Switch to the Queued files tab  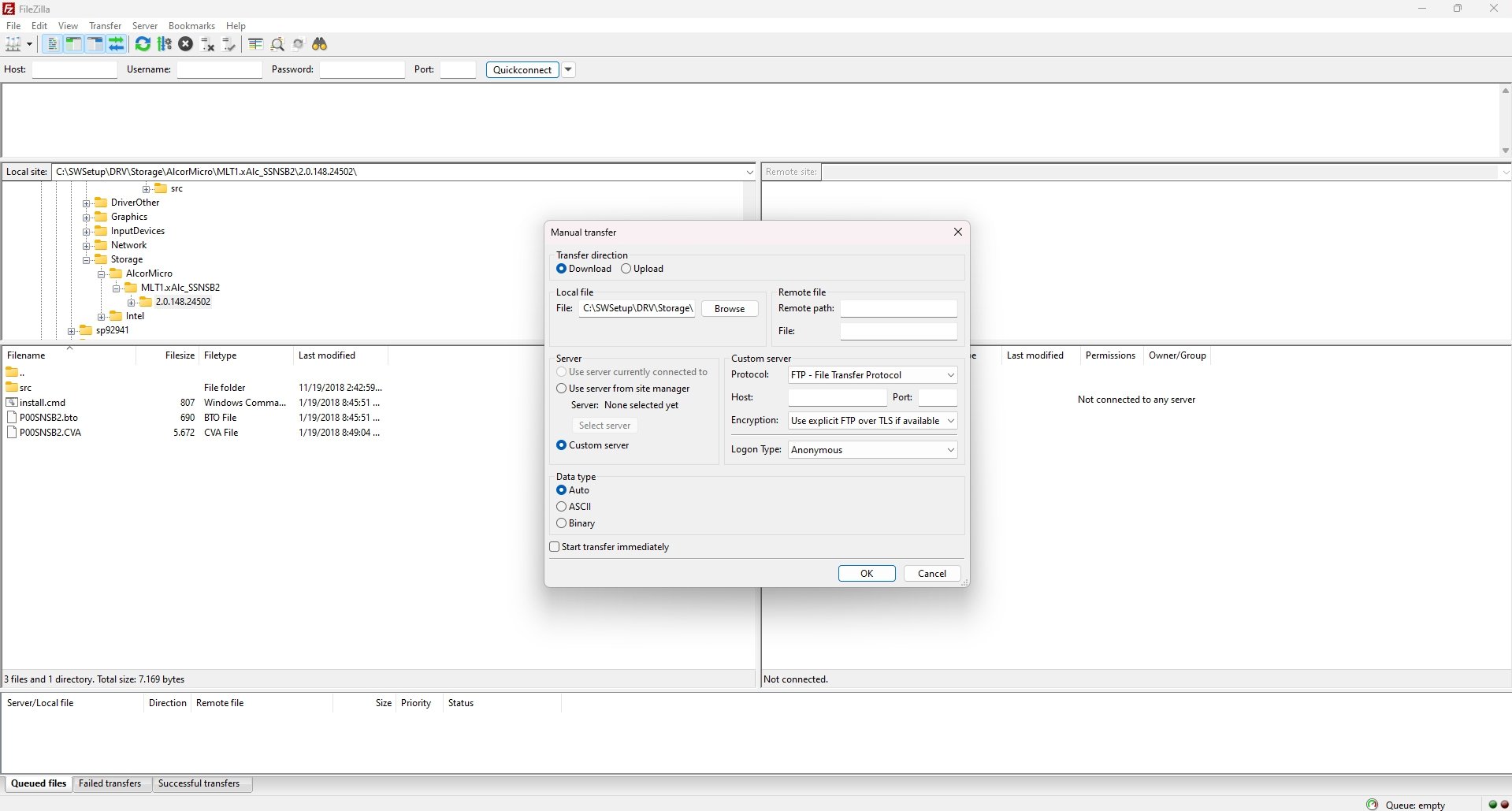pyautogui.click(x=39, y=783)
